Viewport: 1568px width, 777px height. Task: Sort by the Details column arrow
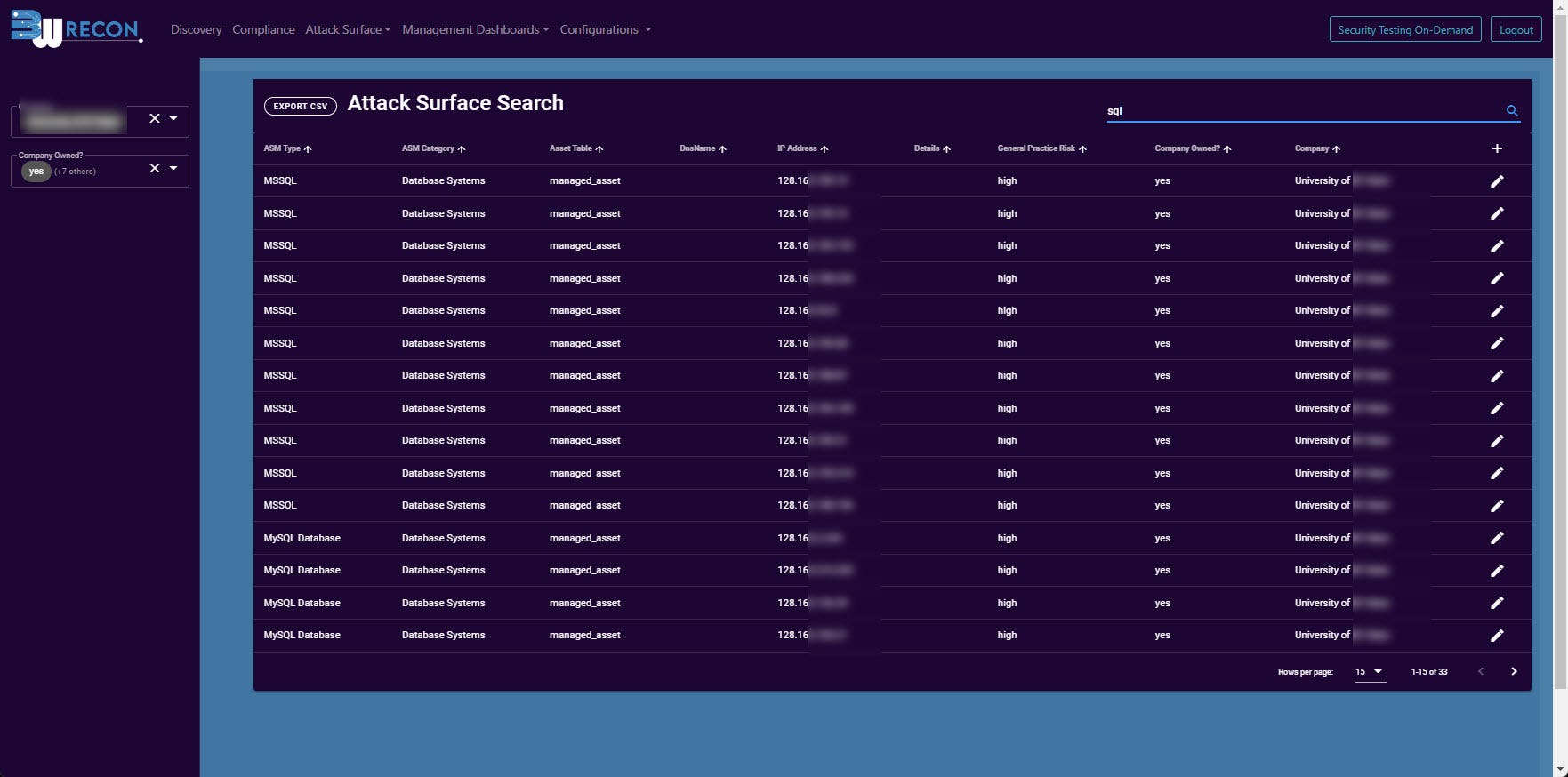[946, 149]
